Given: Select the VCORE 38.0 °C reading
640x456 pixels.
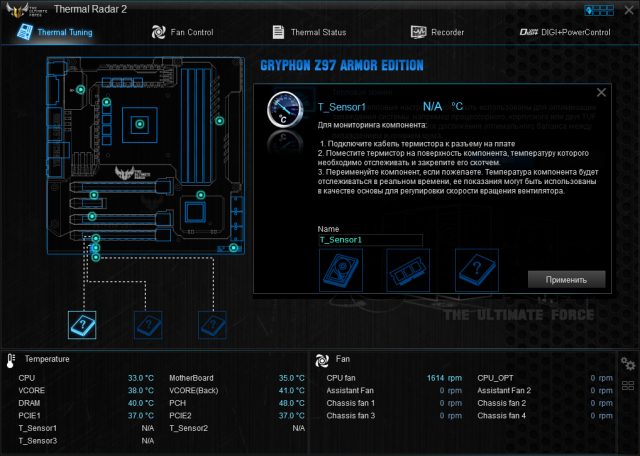Looking at the screenshot, I should pyautogui.click(x=141, y=391).
